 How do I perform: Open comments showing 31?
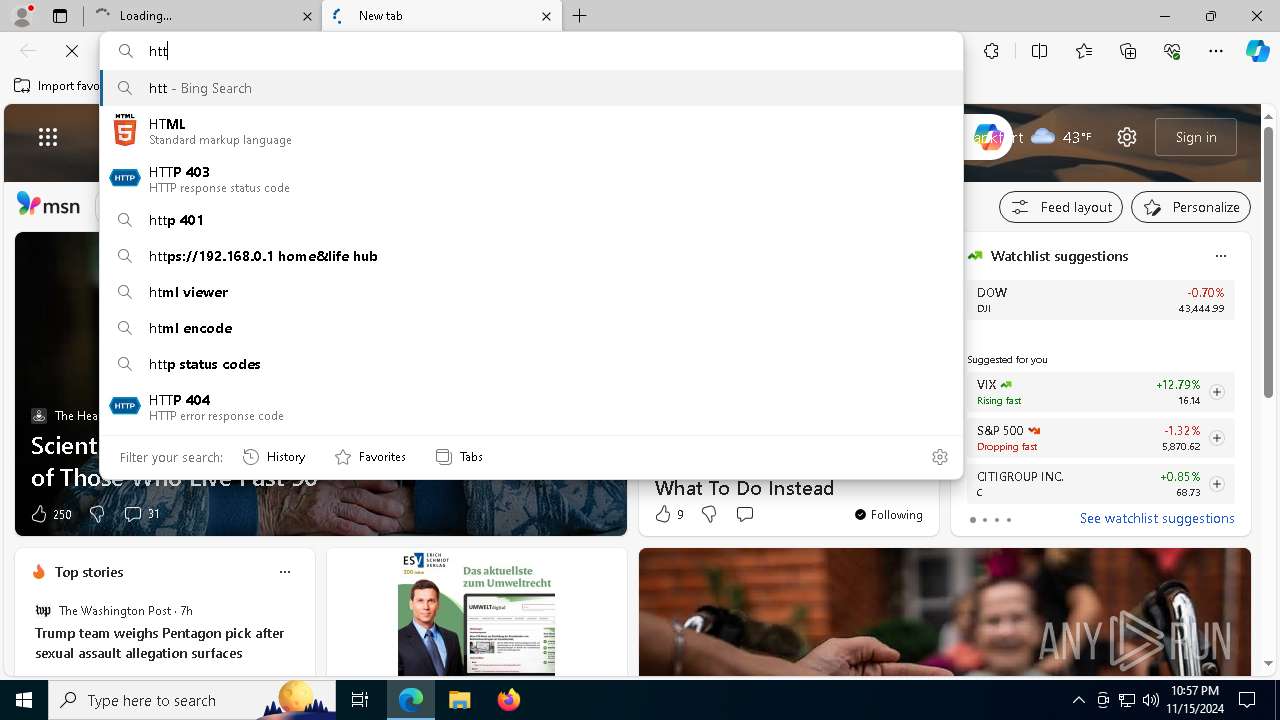pos(141,514)
